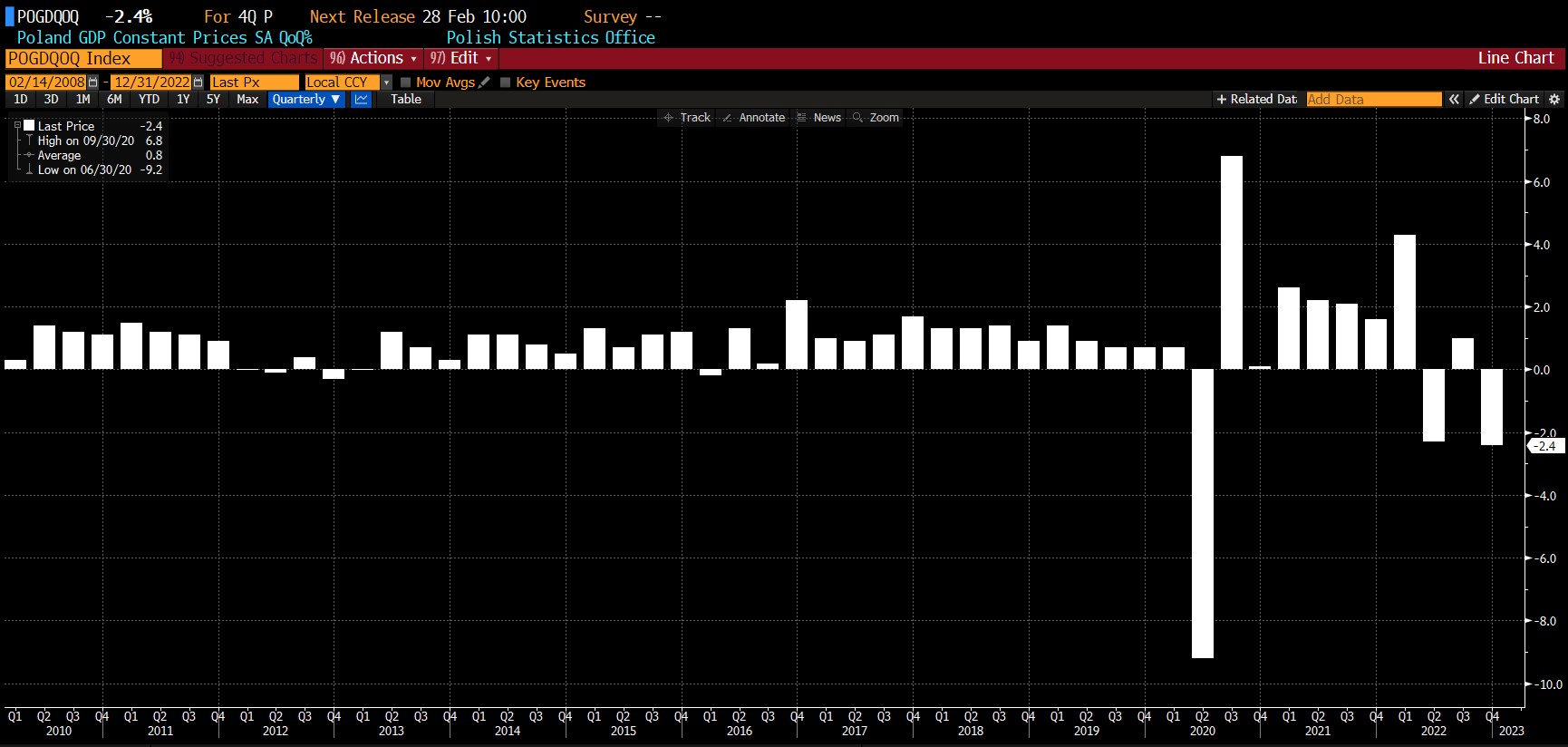
Task: Click the High on 09/30/20 legend row
Action: tap(94, 141)
